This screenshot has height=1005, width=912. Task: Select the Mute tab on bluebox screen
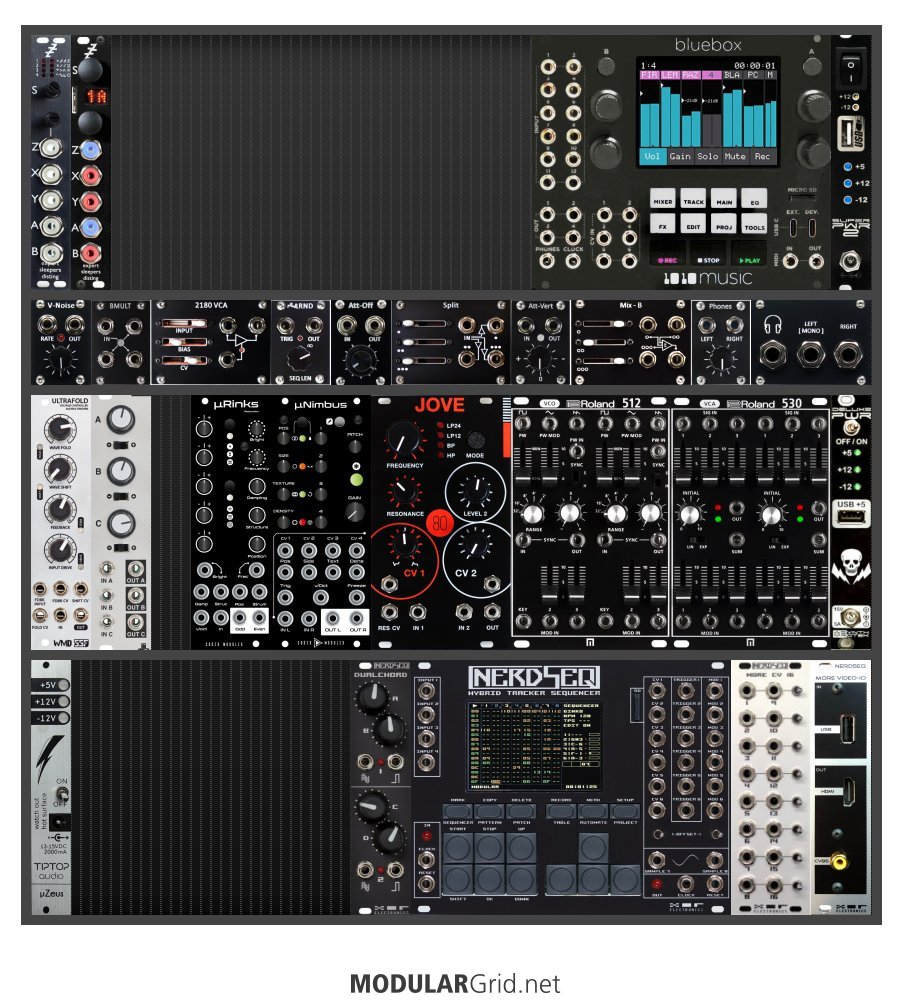click(735, 156)
